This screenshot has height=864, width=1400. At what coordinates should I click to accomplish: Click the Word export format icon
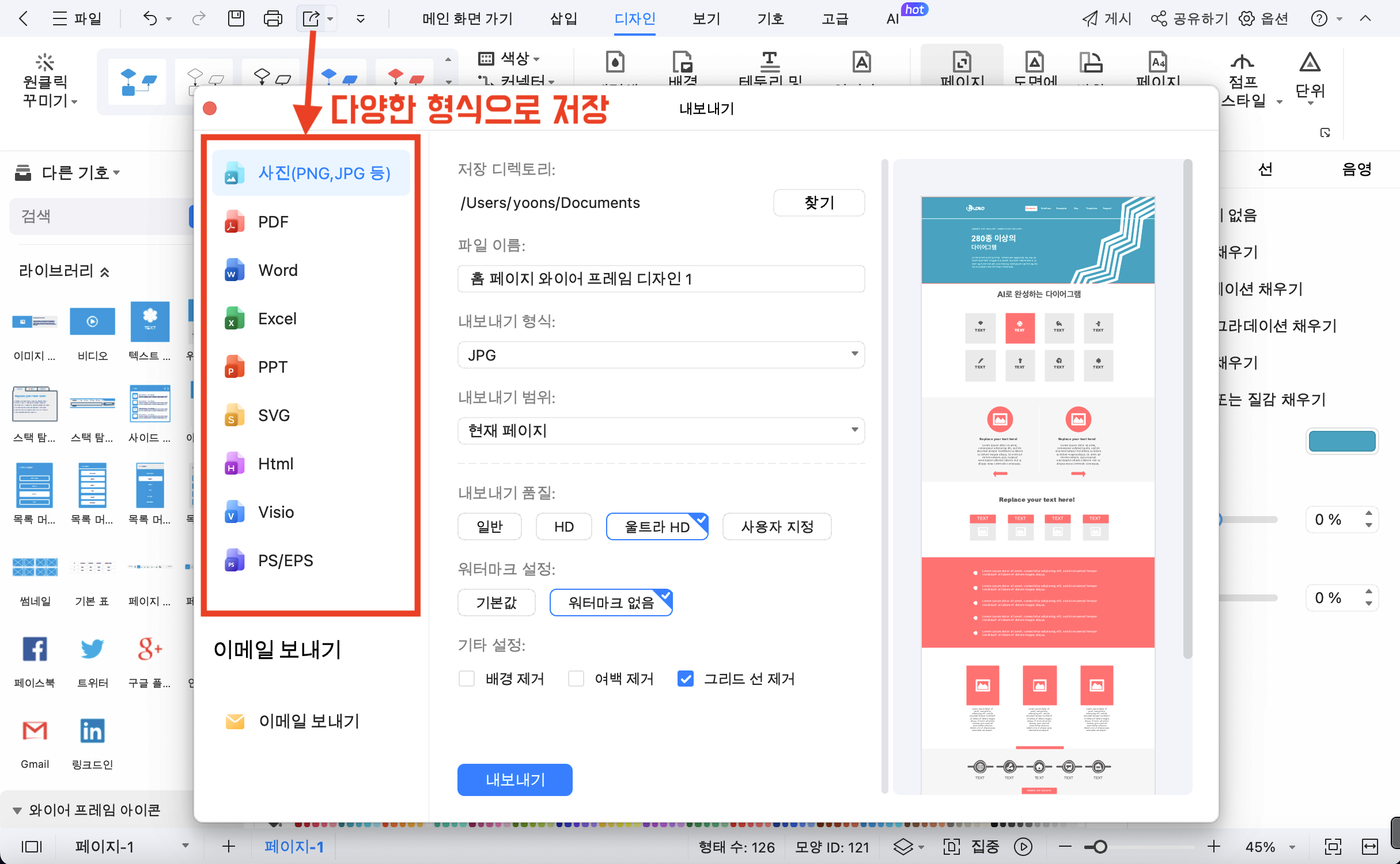point(234,270)
